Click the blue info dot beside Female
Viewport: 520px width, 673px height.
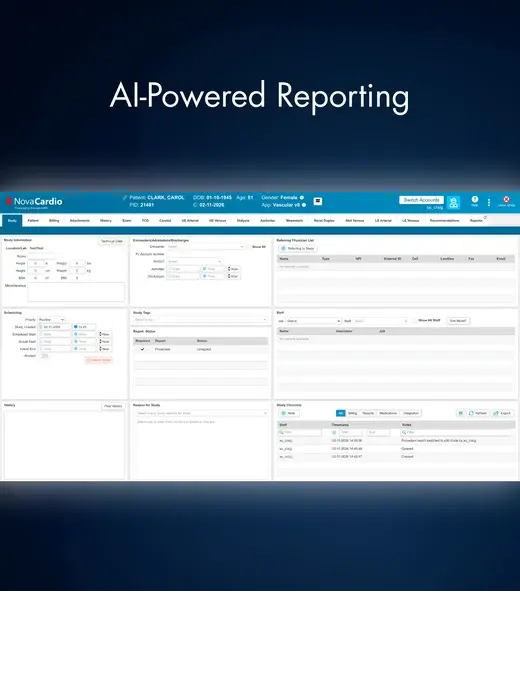[302, 197]
